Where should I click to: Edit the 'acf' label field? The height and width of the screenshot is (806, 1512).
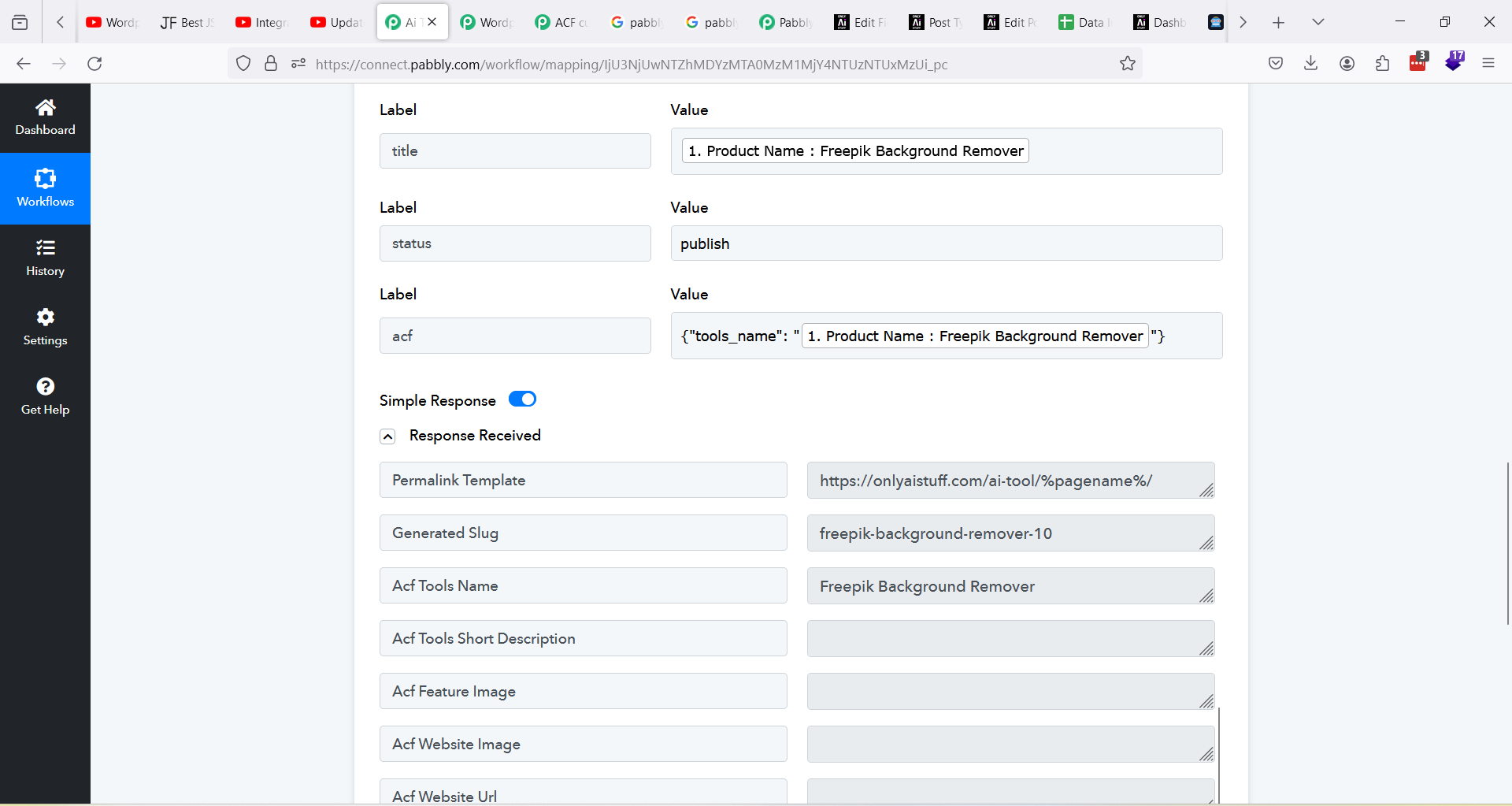(515, 336)
